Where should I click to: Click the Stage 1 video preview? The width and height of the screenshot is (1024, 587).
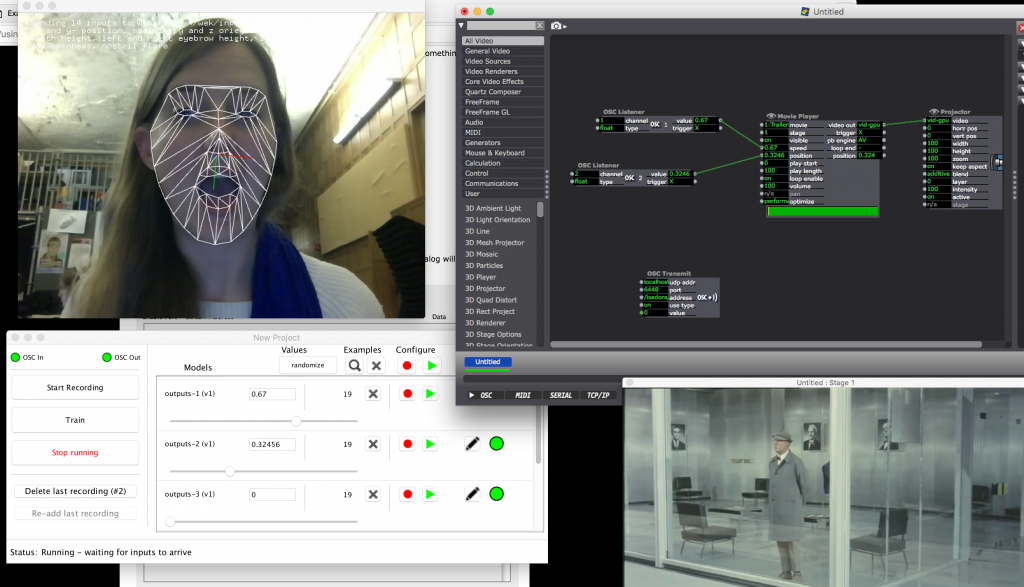click(824, 487)
